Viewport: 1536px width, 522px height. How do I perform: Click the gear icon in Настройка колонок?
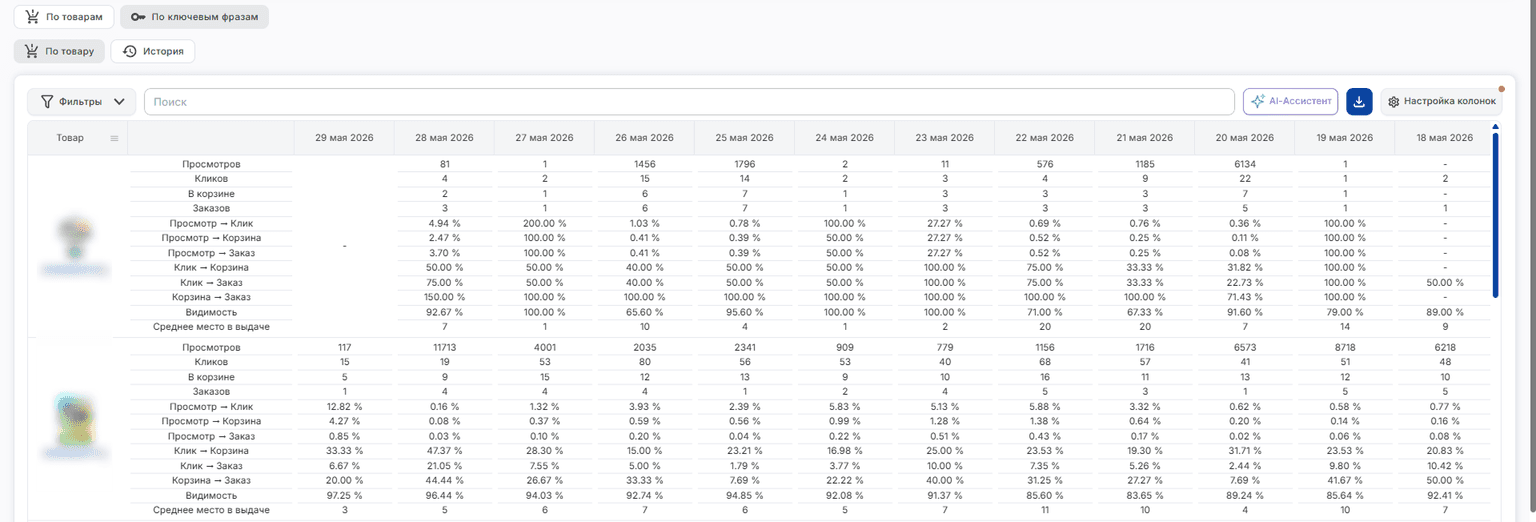pyautogui.click(x=1394, y=102)
